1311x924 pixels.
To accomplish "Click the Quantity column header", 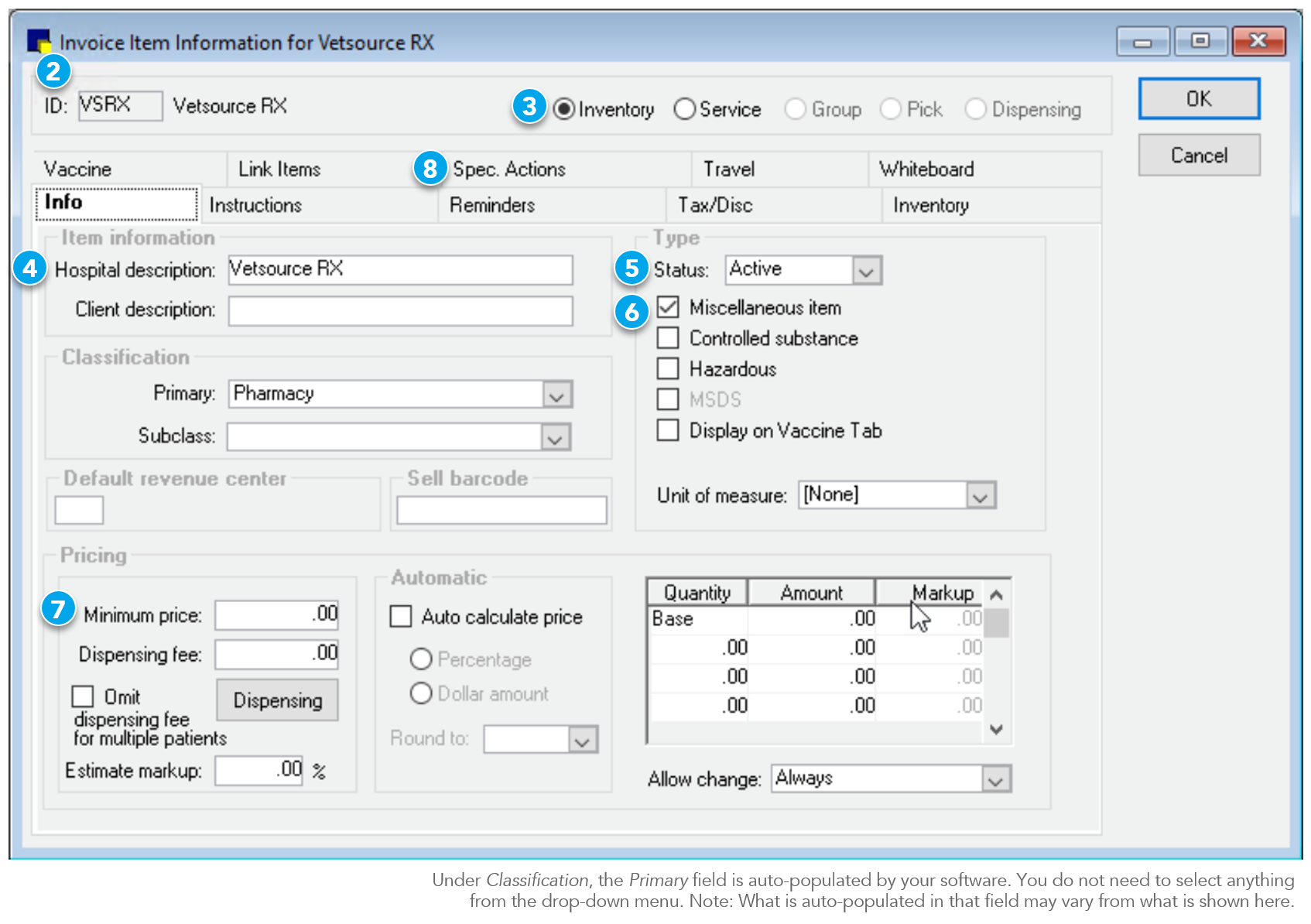I will click(697, 593).
